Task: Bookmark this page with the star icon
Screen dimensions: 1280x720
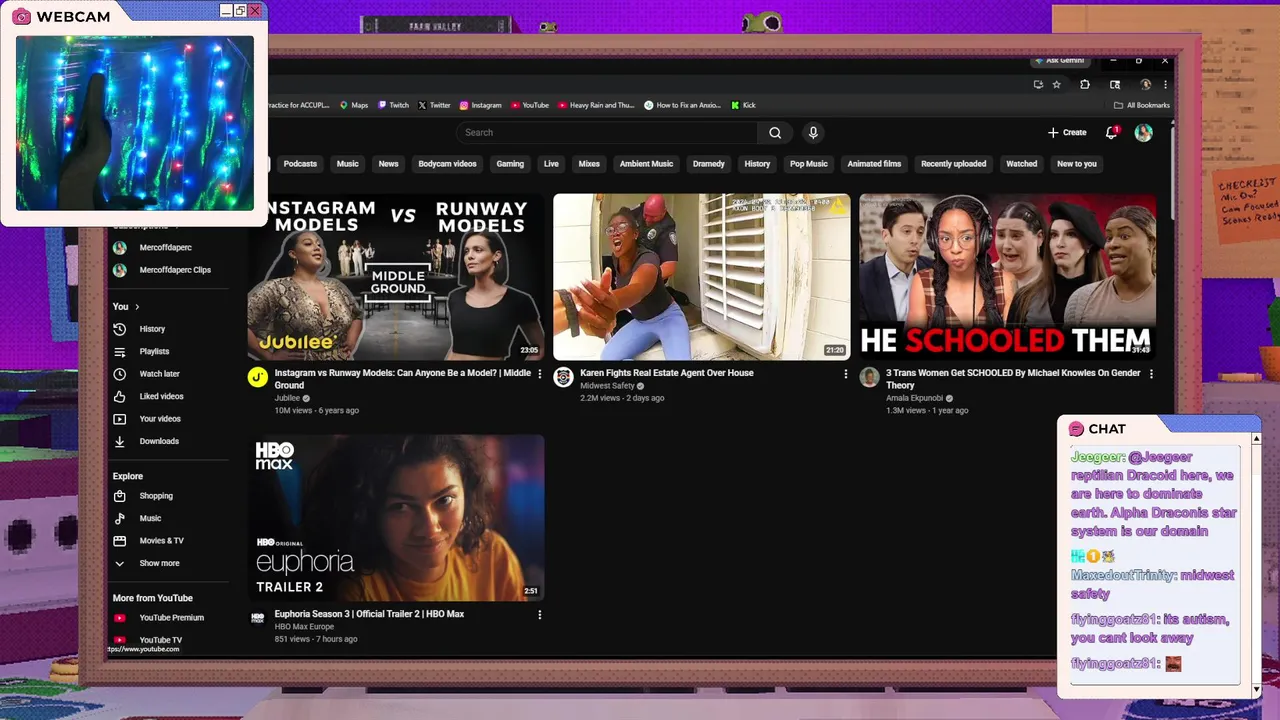Action: pos(1056,85)
